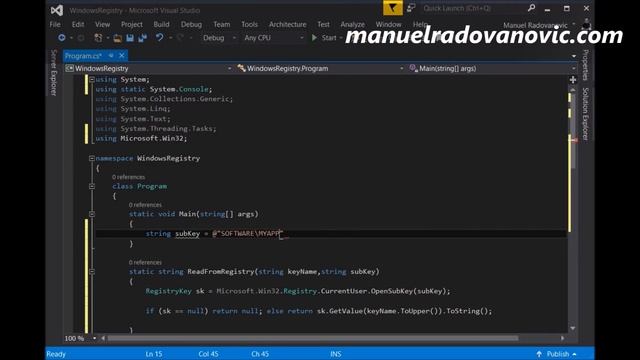Open the Project menu
Image resolution: width=640 pixels, height=360 pixels.
click(132, 24)
